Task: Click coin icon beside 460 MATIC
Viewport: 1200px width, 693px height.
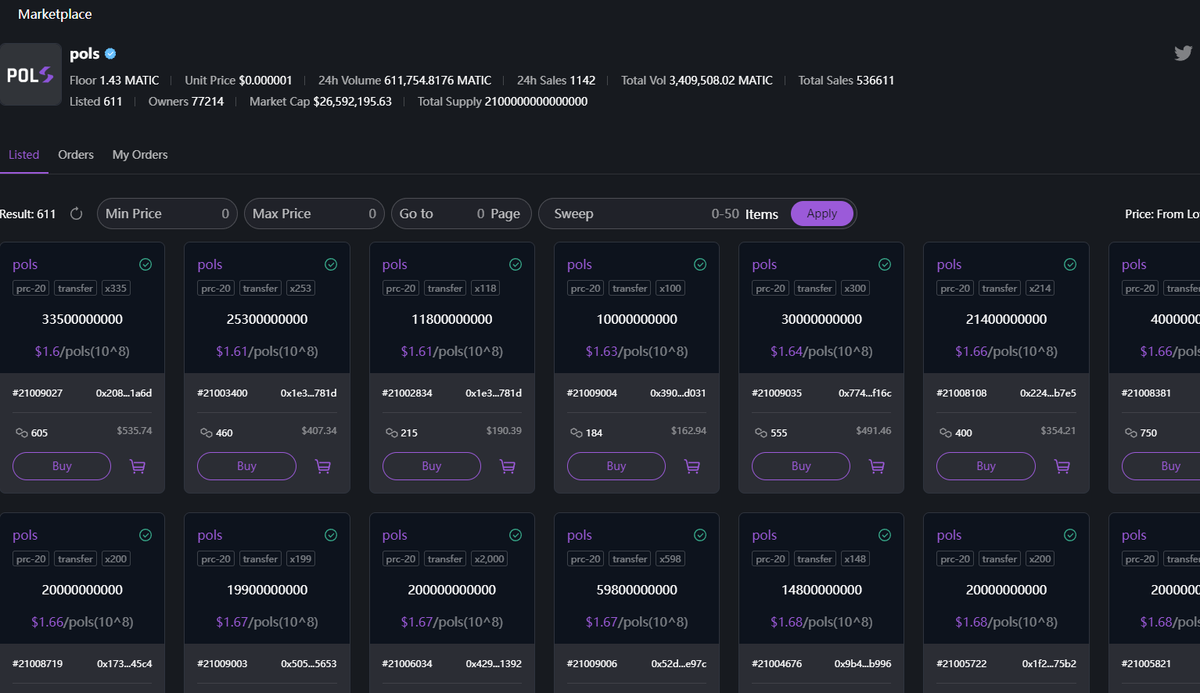Action: coord(206,433)
